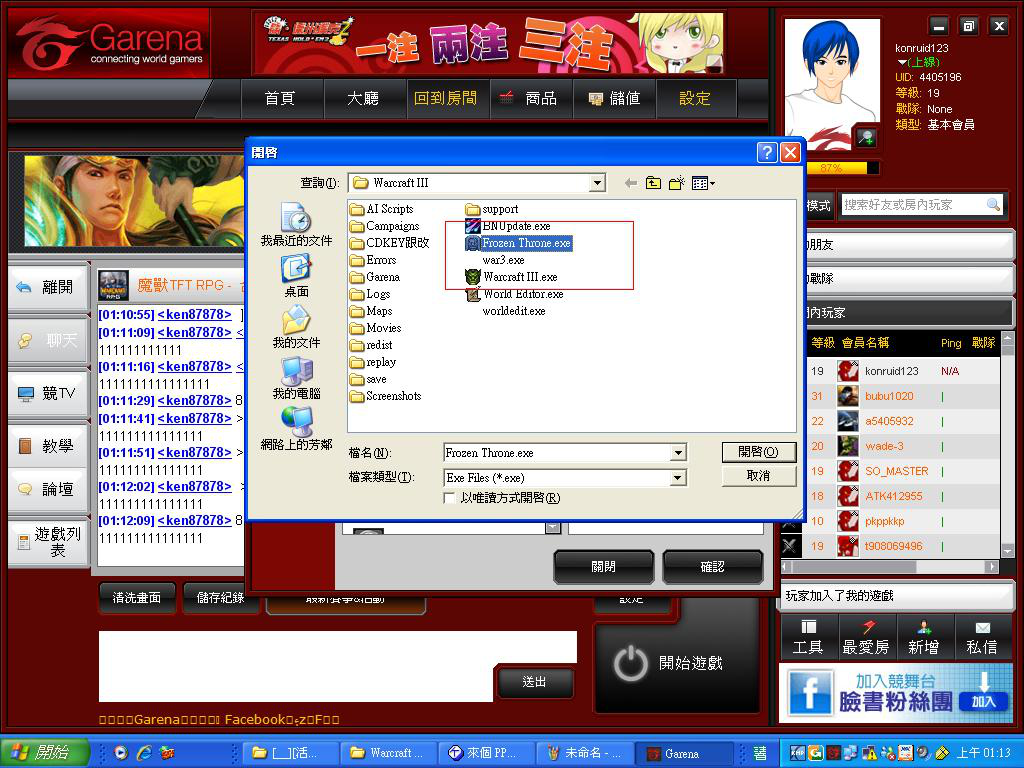Open the 論壇 forum sidebar button

[x=48, y=489]
